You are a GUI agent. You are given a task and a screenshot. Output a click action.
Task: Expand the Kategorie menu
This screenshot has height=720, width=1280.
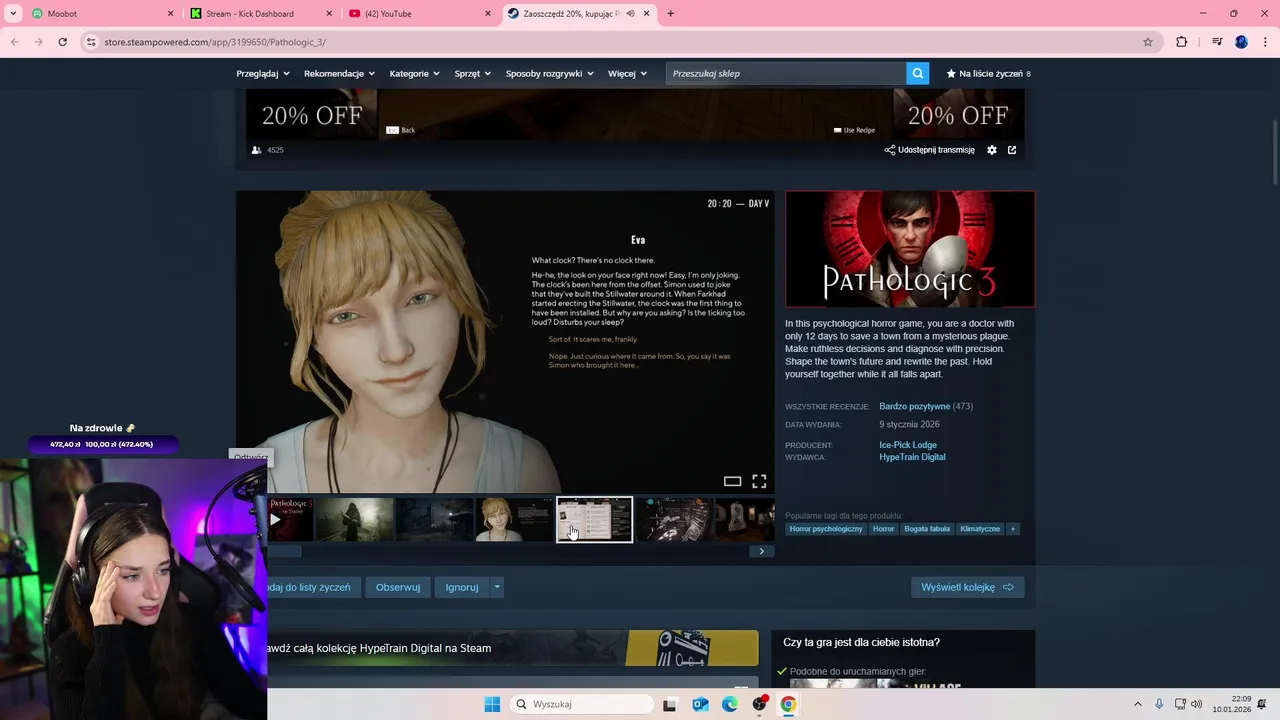(415, 73)
